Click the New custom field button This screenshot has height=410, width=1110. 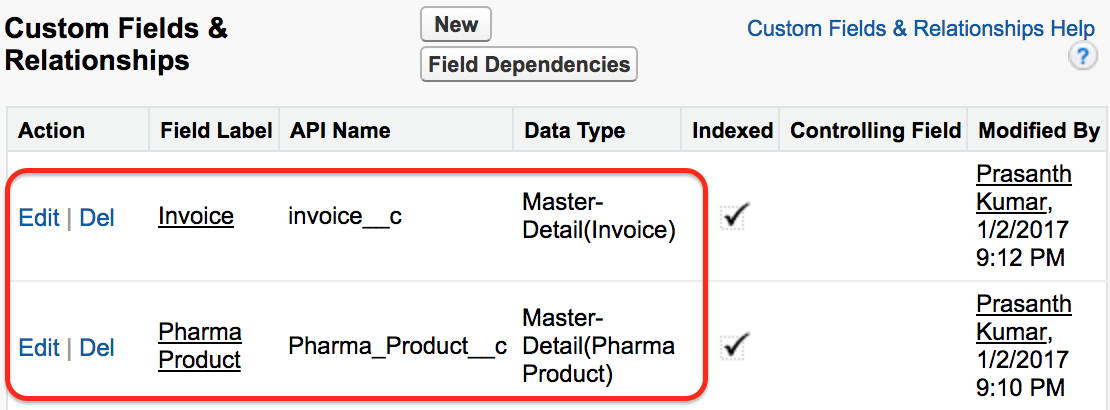tap(456, 25)
